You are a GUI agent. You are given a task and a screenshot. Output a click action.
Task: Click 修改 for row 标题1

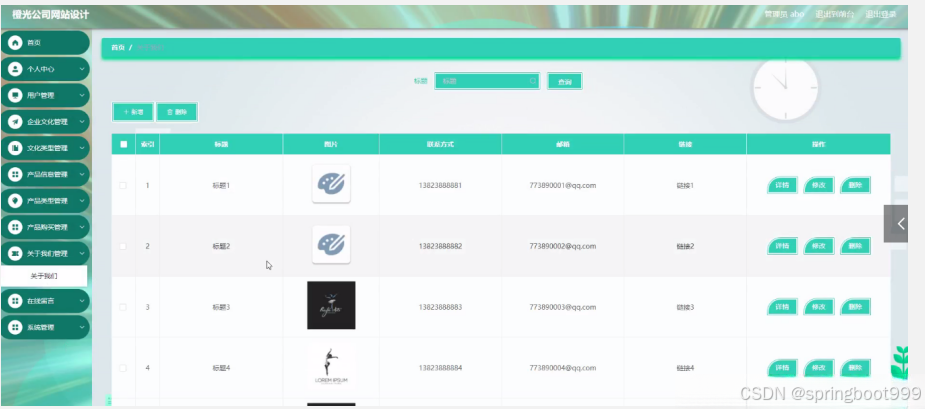pyautogui.click(x=819, y=185)
